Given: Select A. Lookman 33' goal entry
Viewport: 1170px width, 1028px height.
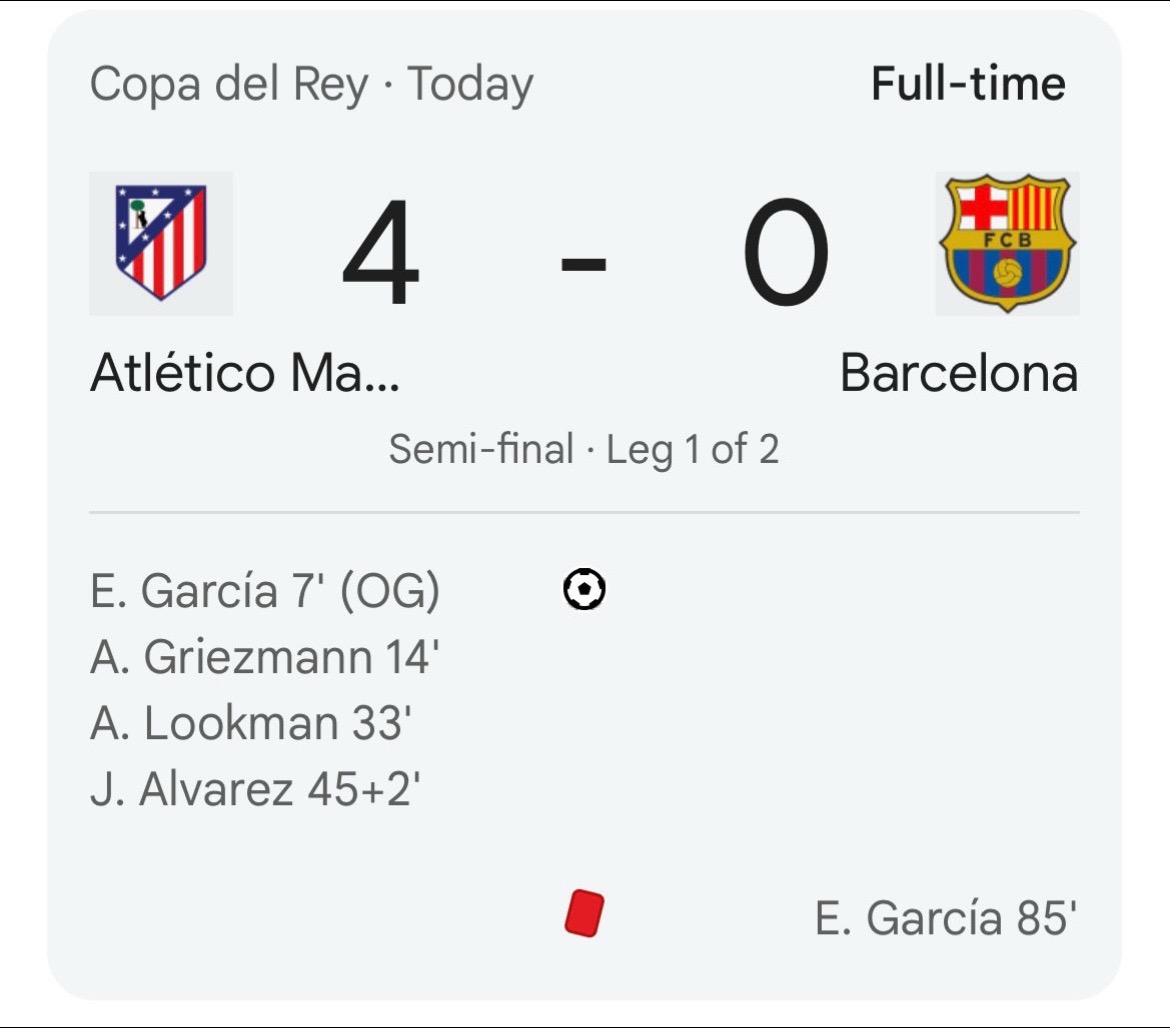Looking at the screenshot, I should tap(251, 723).
